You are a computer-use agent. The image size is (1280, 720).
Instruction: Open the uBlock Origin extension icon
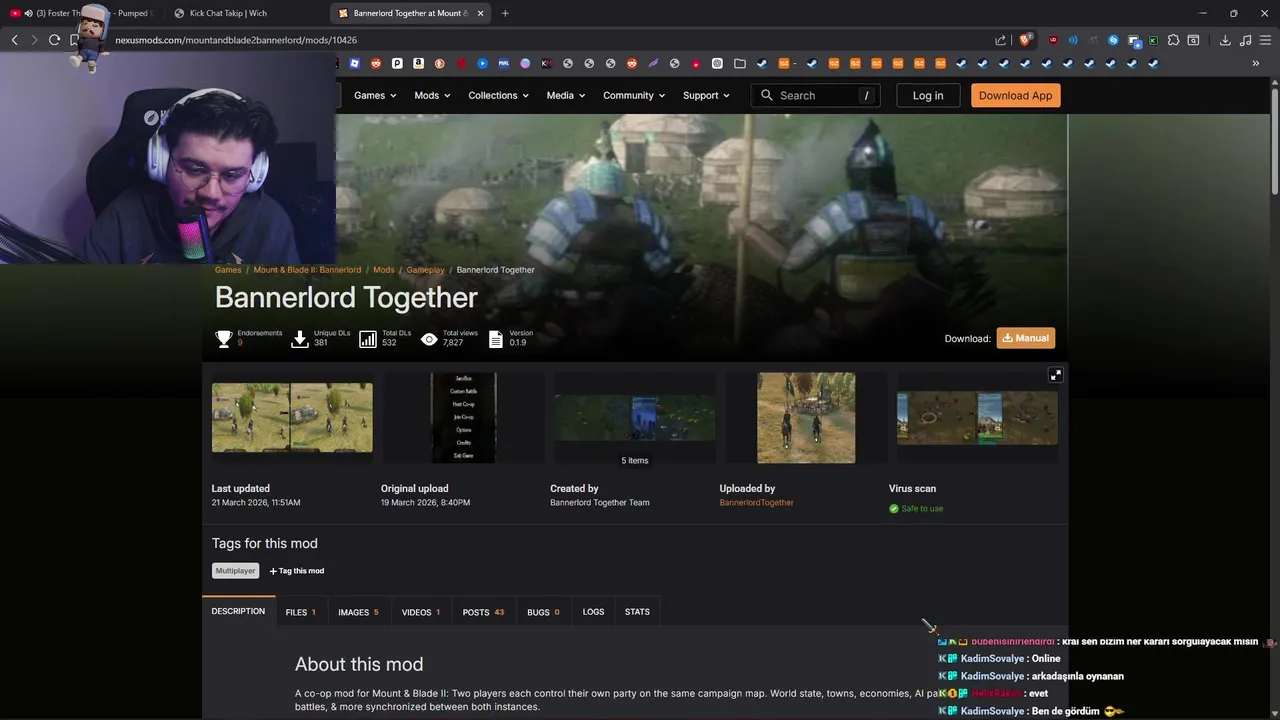[1053, 40]
